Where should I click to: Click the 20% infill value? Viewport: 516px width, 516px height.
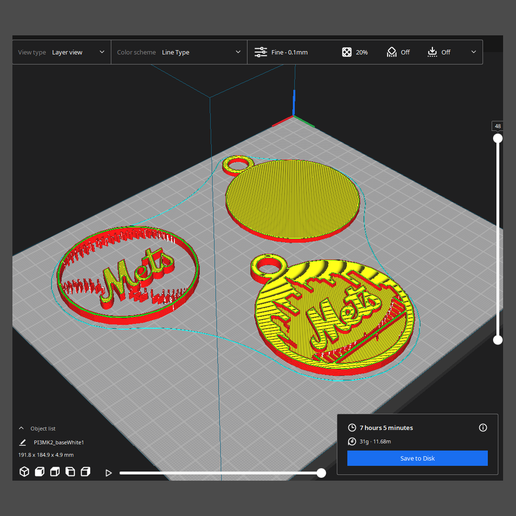coord(362,52)
